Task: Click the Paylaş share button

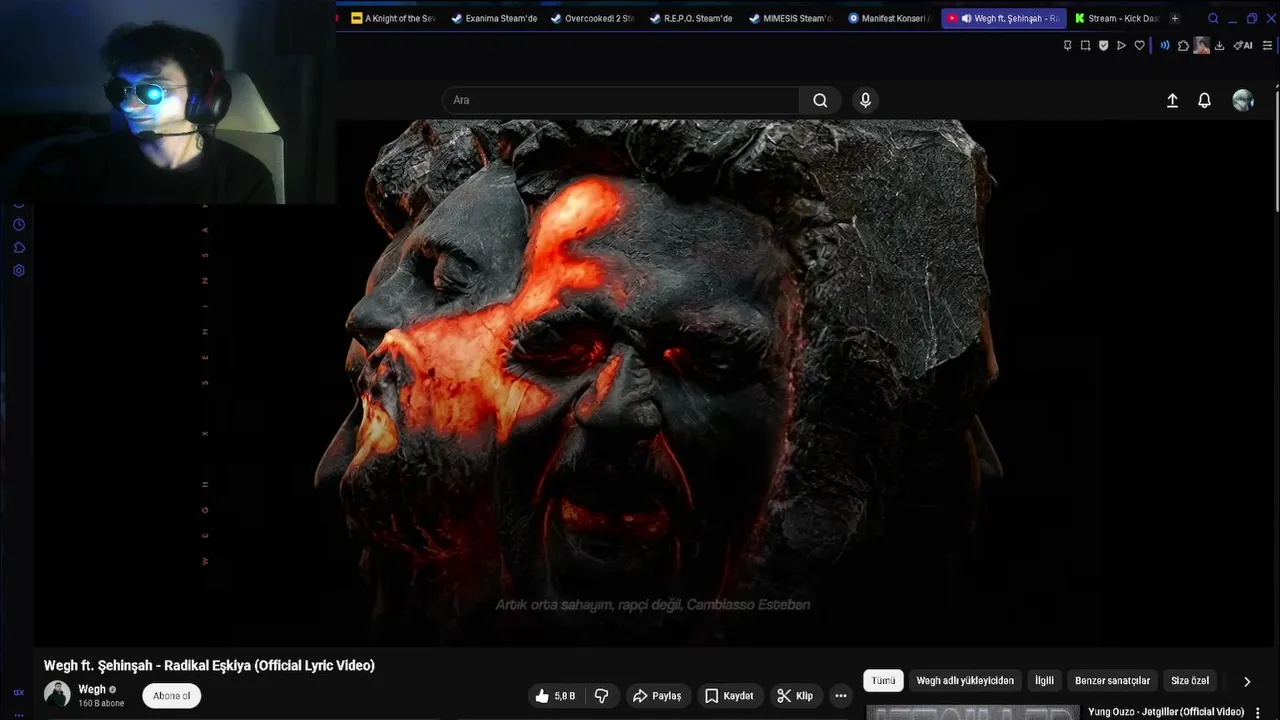Action: click(657, 696)
